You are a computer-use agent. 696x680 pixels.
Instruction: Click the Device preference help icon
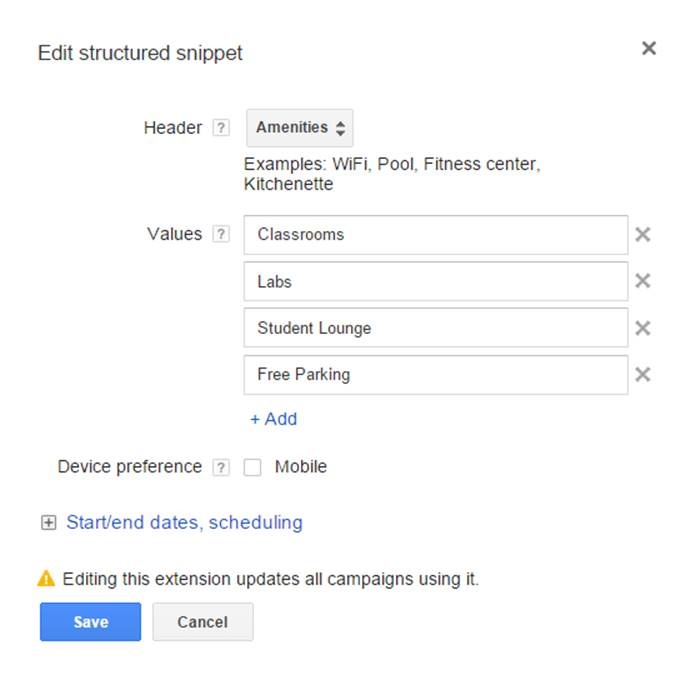222,467
